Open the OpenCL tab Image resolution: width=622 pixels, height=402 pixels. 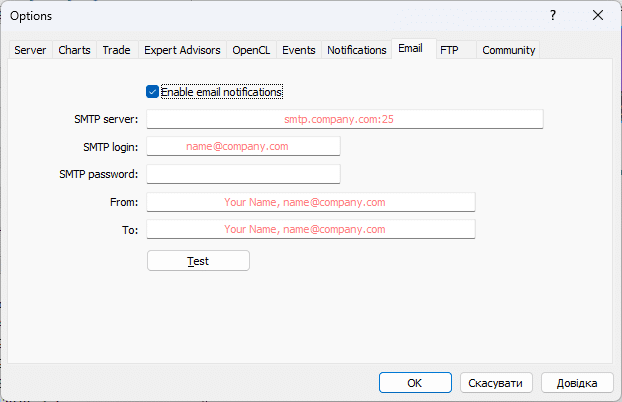tap(251, 50)
